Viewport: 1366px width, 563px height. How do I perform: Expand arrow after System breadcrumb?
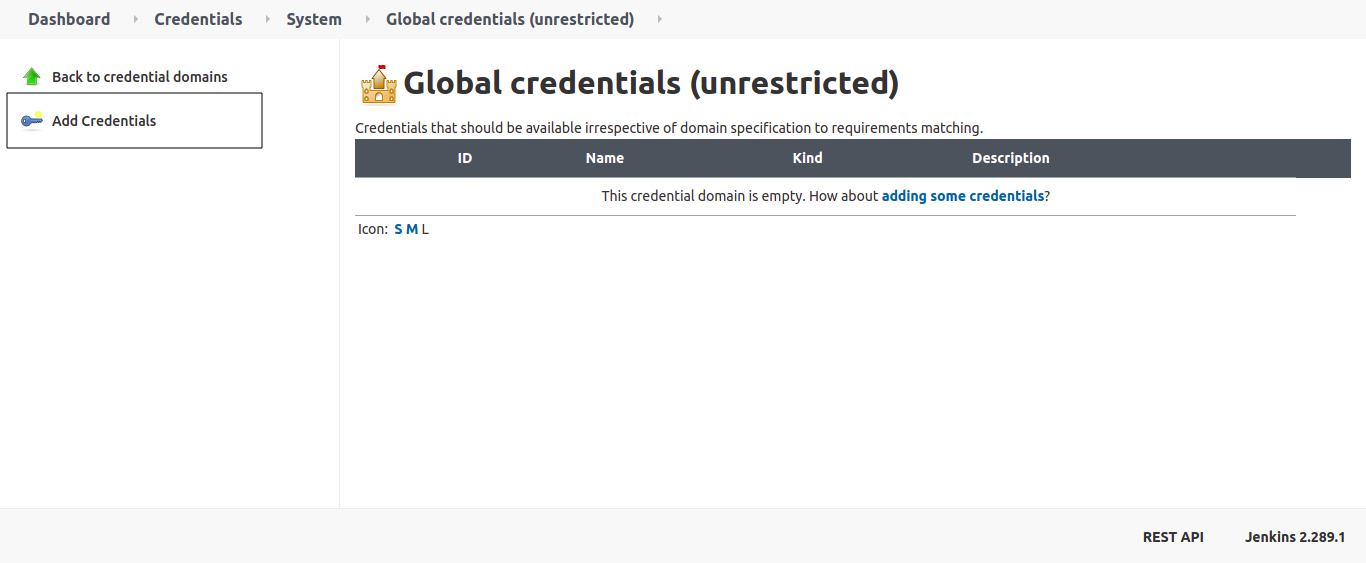pos(368,19)
